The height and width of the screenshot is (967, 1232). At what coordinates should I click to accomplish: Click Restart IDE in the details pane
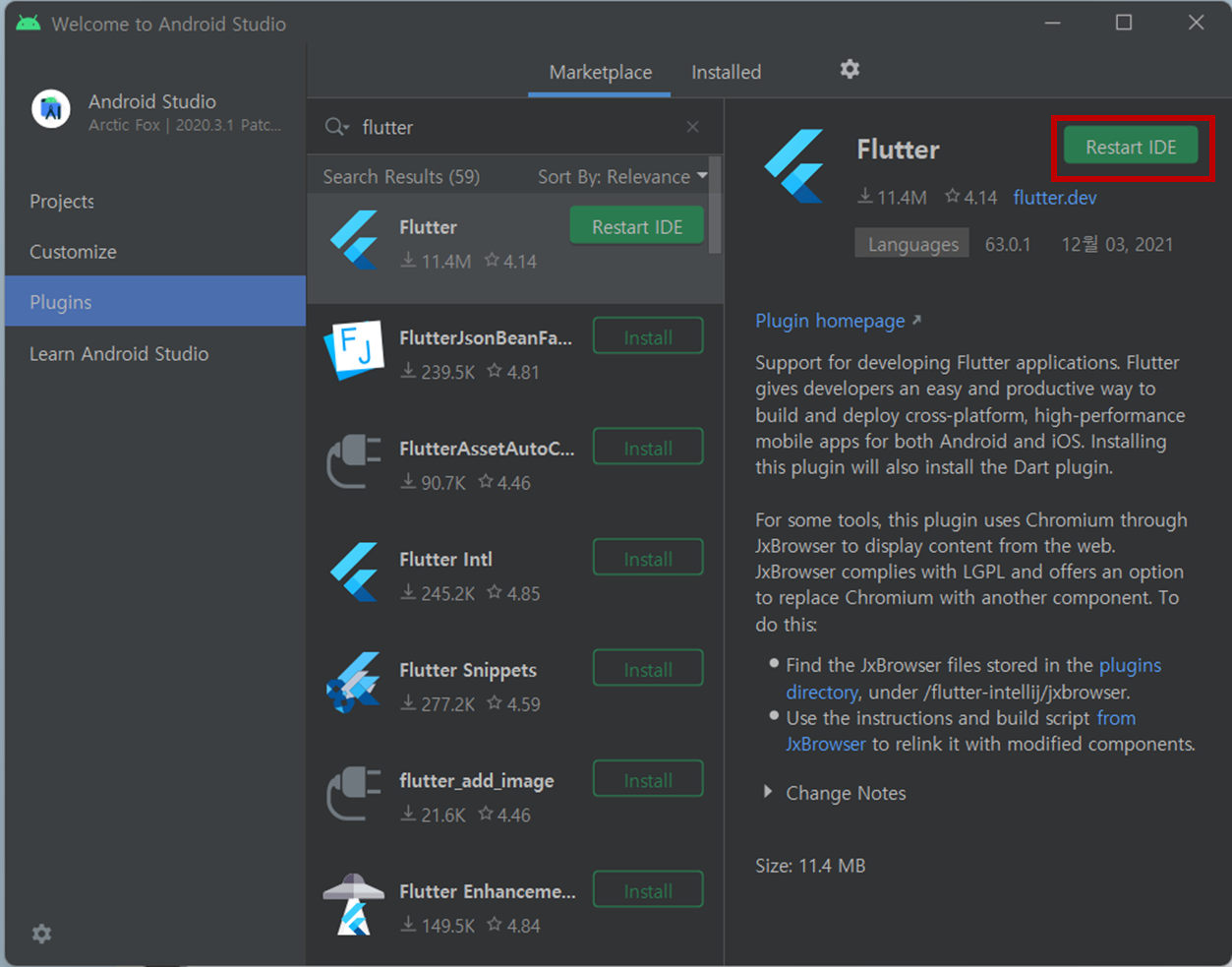(x=1131, y=147)
